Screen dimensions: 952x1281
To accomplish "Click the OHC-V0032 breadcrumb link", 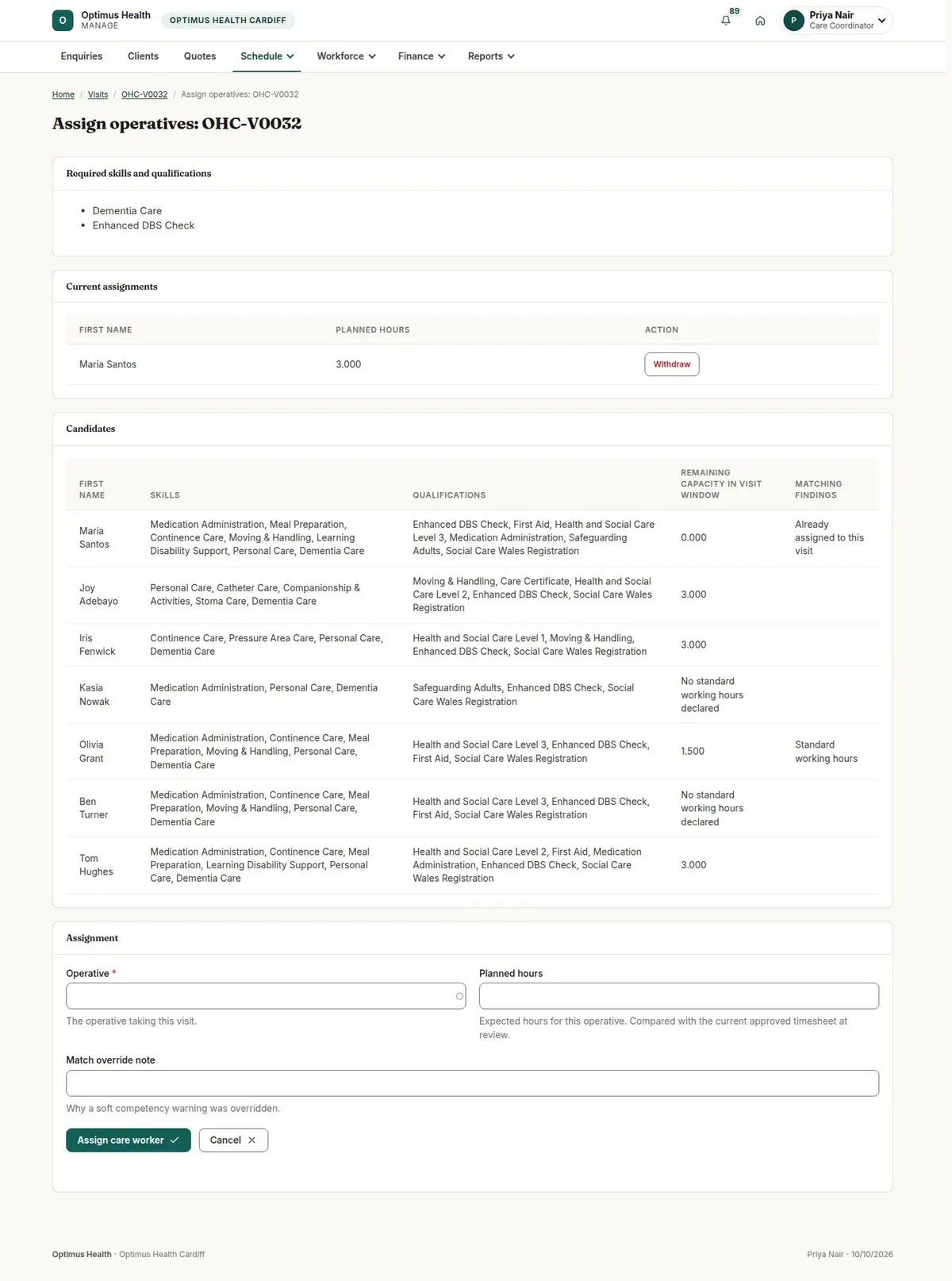I will (144, 94).
